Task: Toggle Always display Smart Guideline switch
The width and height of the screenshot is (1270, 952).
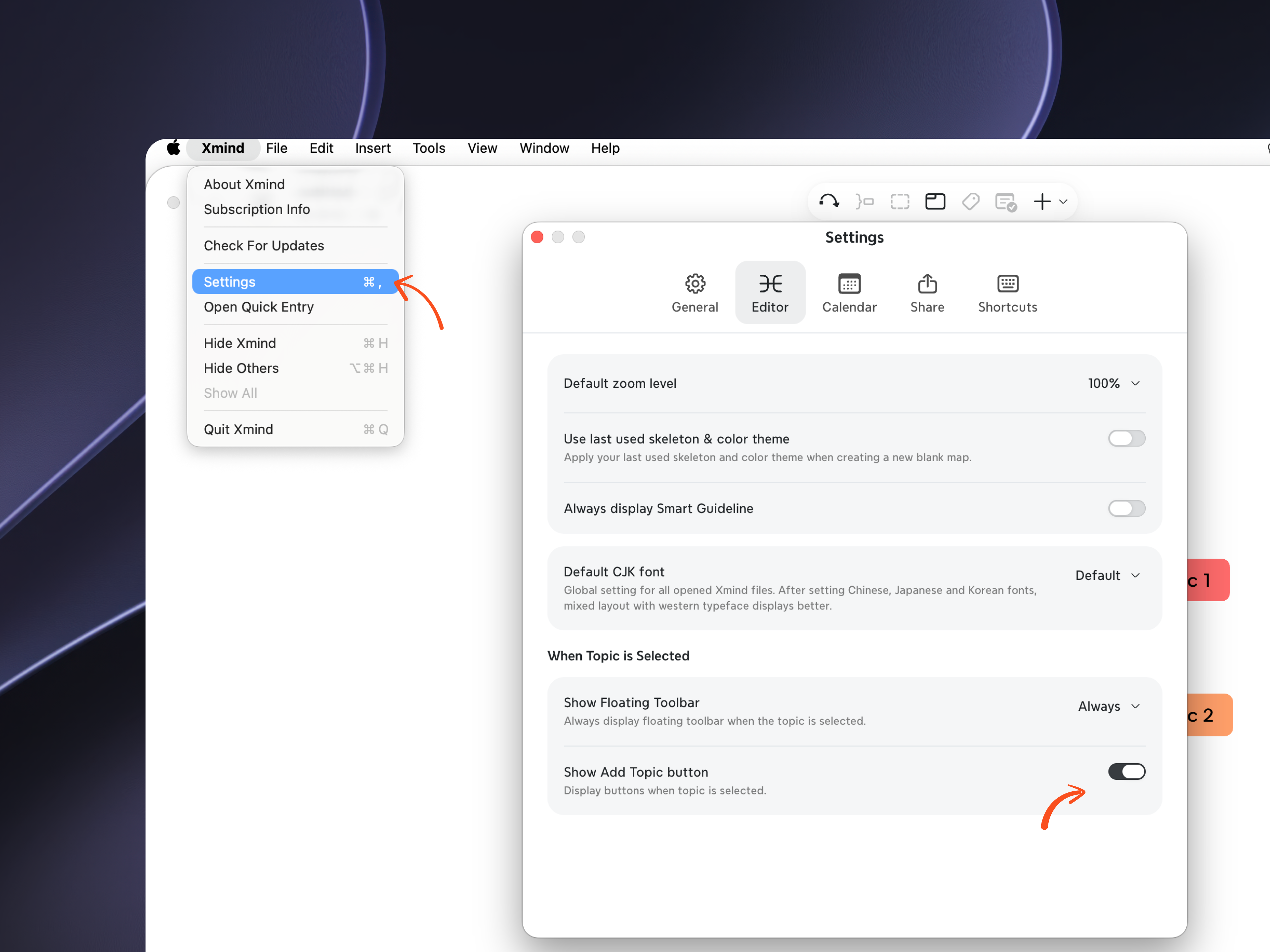Action: pyautogui.click(x=1126, y=508)
